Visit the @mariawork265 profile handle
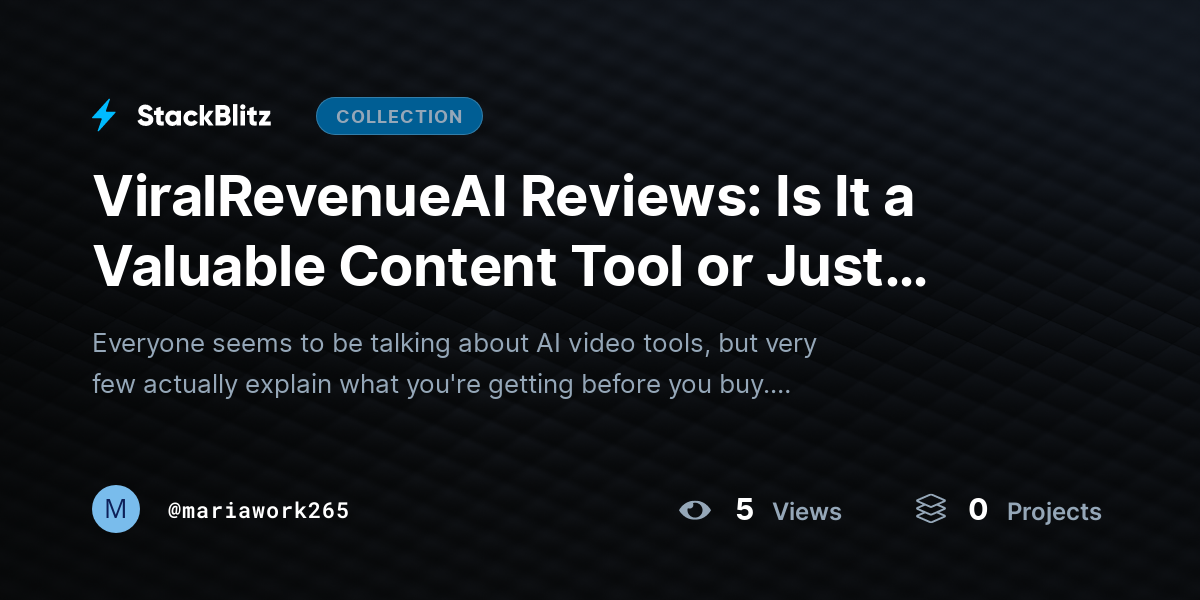Viewport: 1200px width, 600px height. point(259,511)
